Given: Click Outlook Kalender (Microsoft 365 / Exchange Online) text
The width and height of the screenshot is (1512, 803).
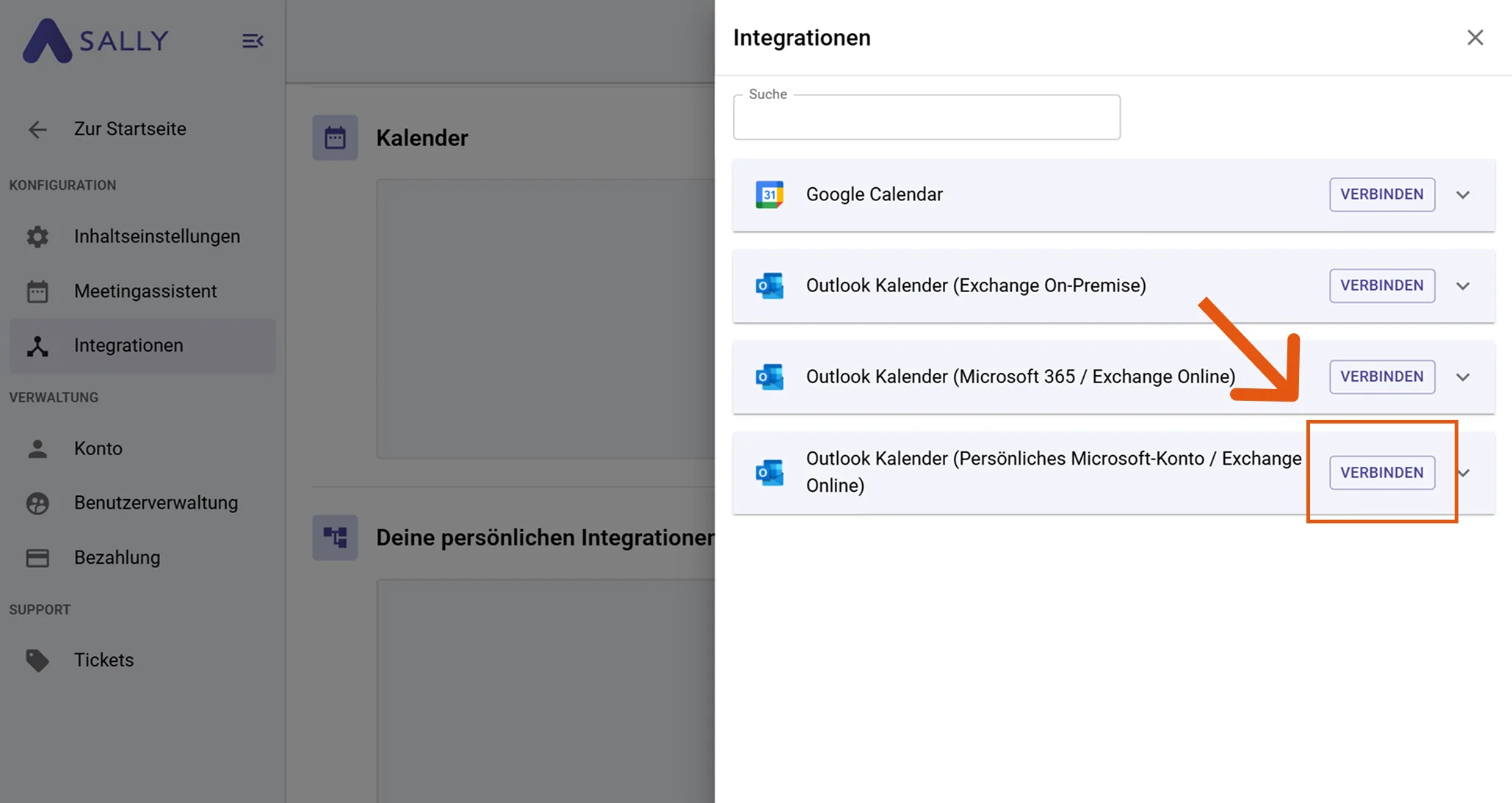Looking at the screenshot, I should [1021, 377].
